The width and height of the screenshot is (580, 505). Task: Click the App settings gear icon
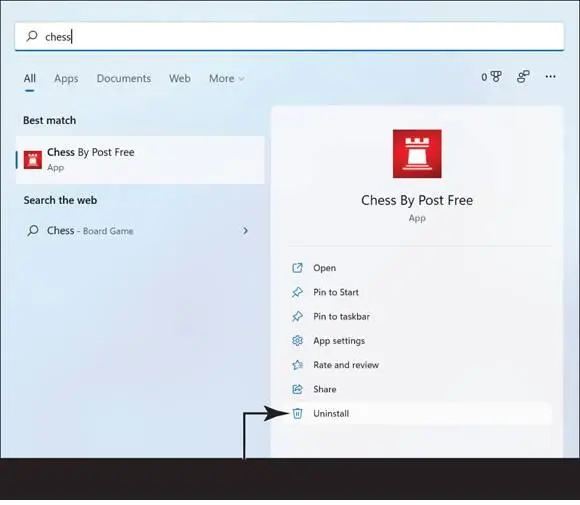[x=297, y=341]
